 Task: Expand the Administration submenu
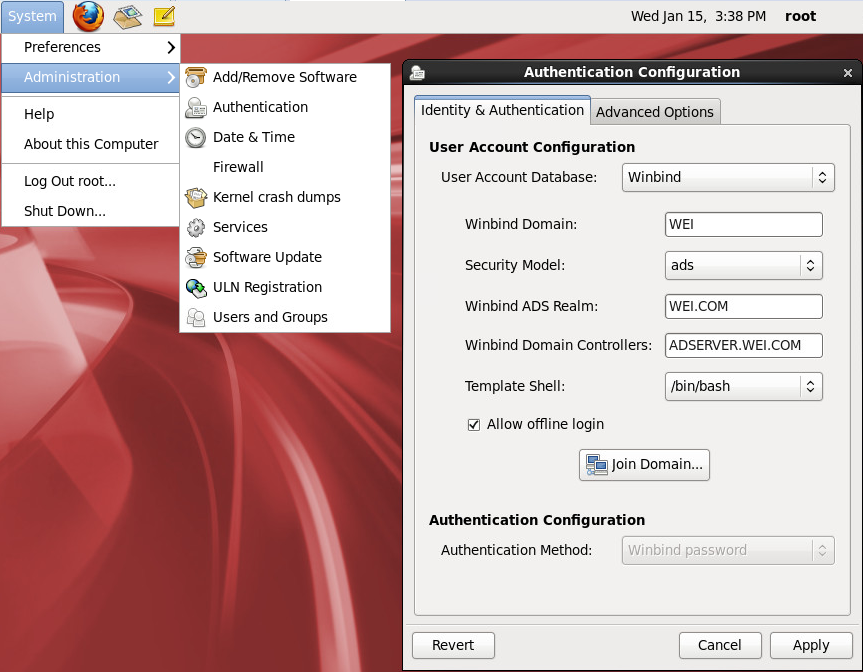[91, 78]
